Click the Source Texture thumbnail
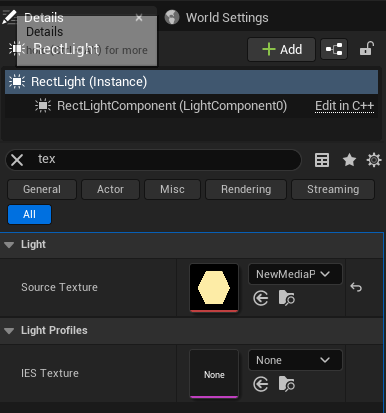Viewport: 386px width, 413px height. 214,288
